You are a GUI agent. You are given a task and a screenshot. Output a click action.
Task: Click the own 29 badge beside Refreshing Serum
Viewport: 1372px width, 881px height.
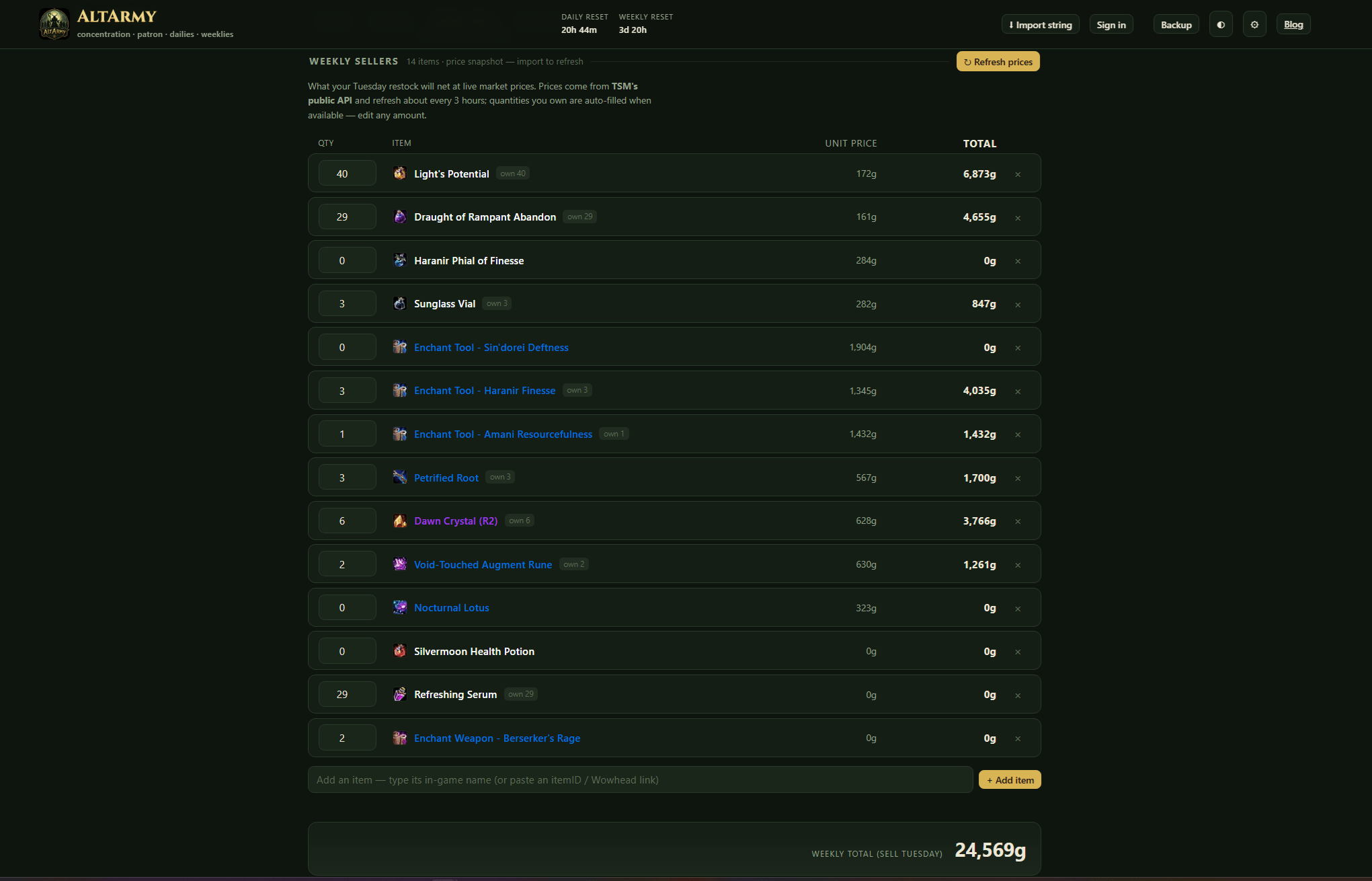coord(521,694)
